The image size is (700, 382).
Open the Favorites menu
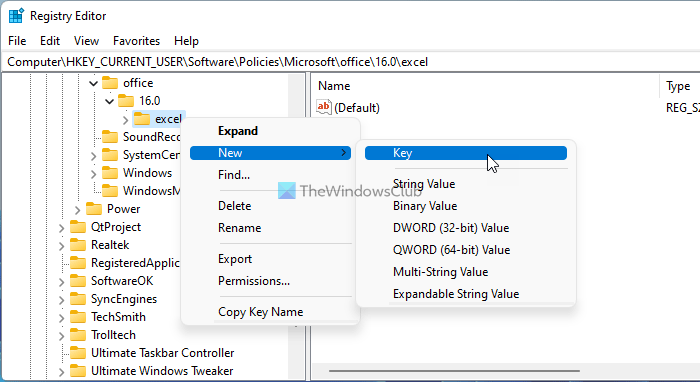(x=136, y=41)
